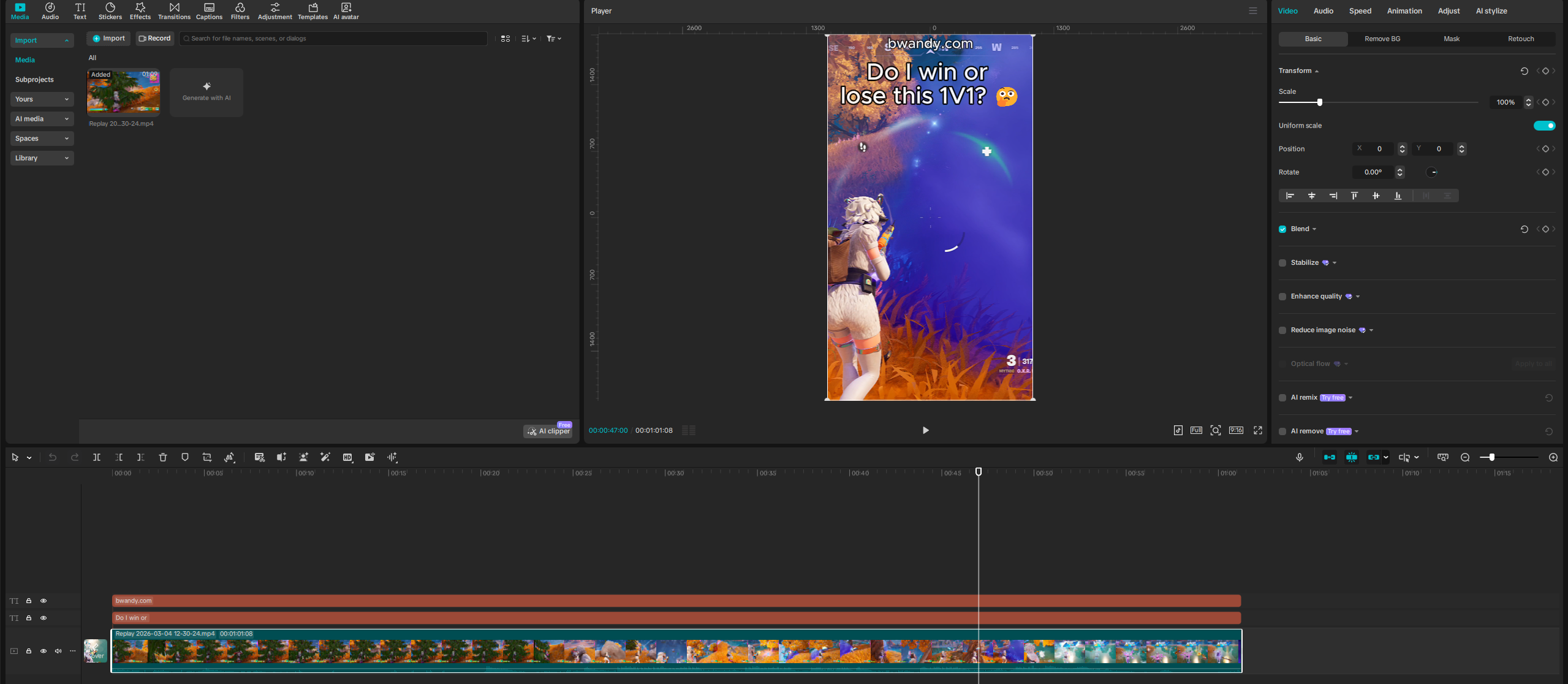Viewport: 1568px width, 684px height.
Task: Open the filter dropdown in media panel
Action: (554, 39)
